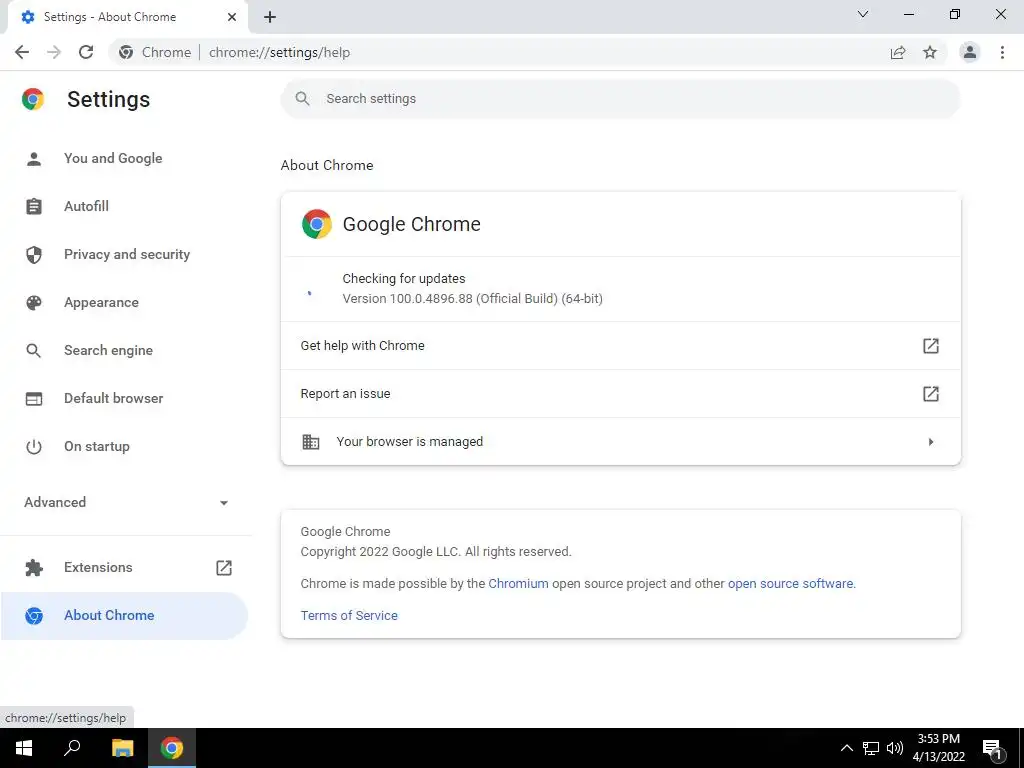Expand the Advanced settings section

click(126, 502)
